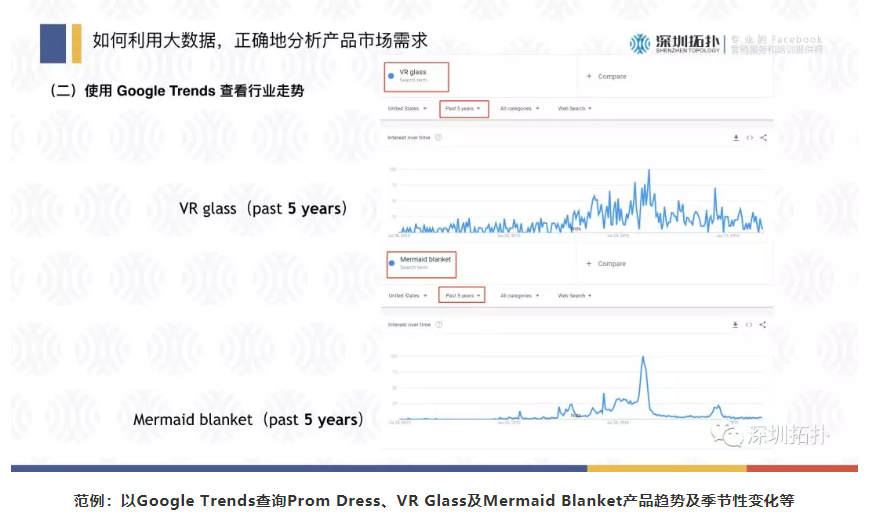Share the VR glass interest chart

(x=763, y=137)
